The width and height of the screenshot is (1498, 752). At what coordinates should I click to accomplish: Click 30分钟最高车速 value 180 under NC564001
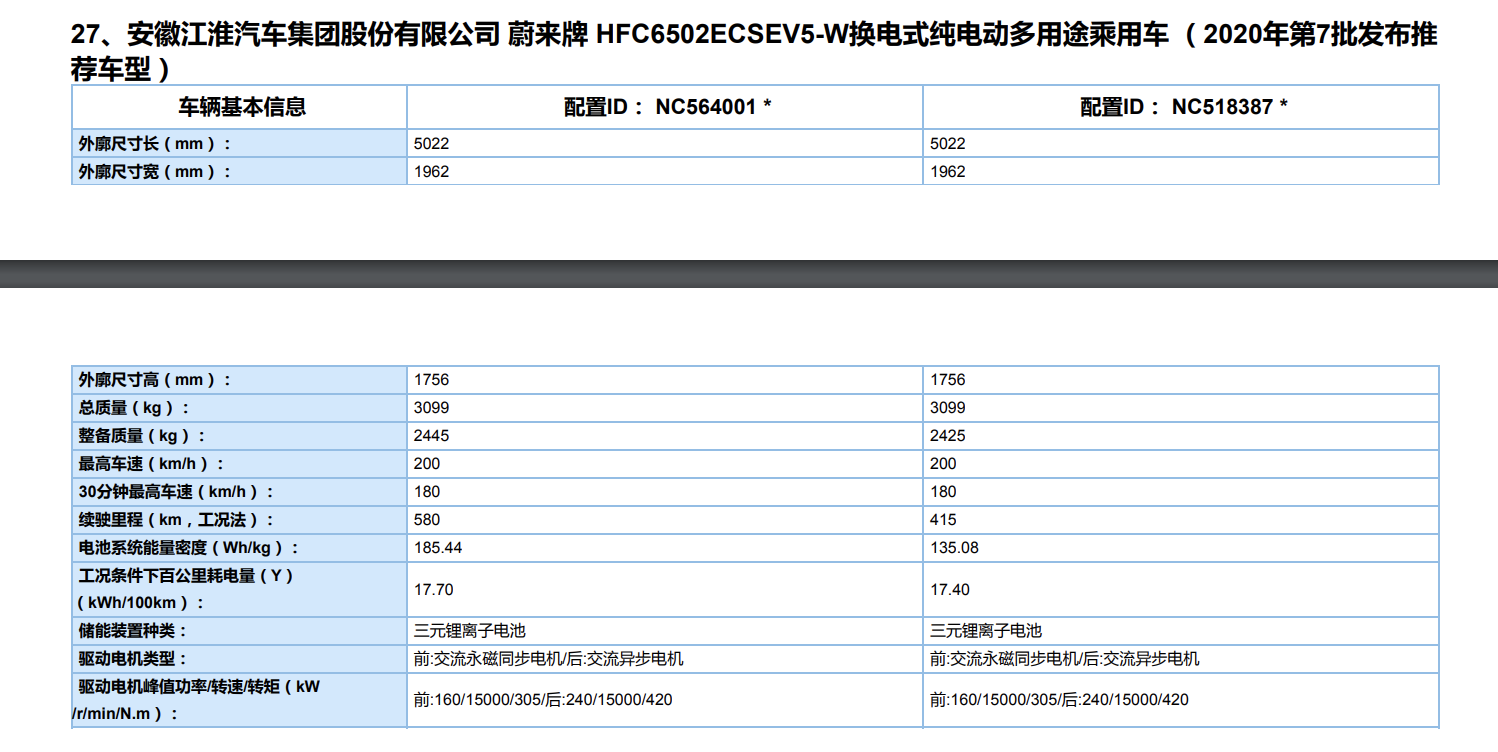pos(427,492)
